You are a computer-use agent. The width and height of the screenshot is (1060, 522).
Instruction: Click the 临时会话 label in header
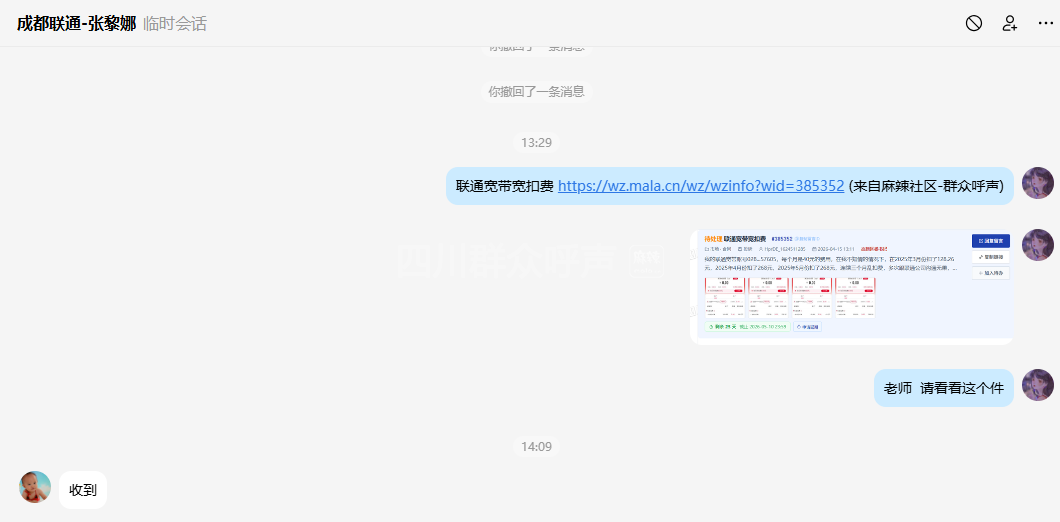point(175,23)
